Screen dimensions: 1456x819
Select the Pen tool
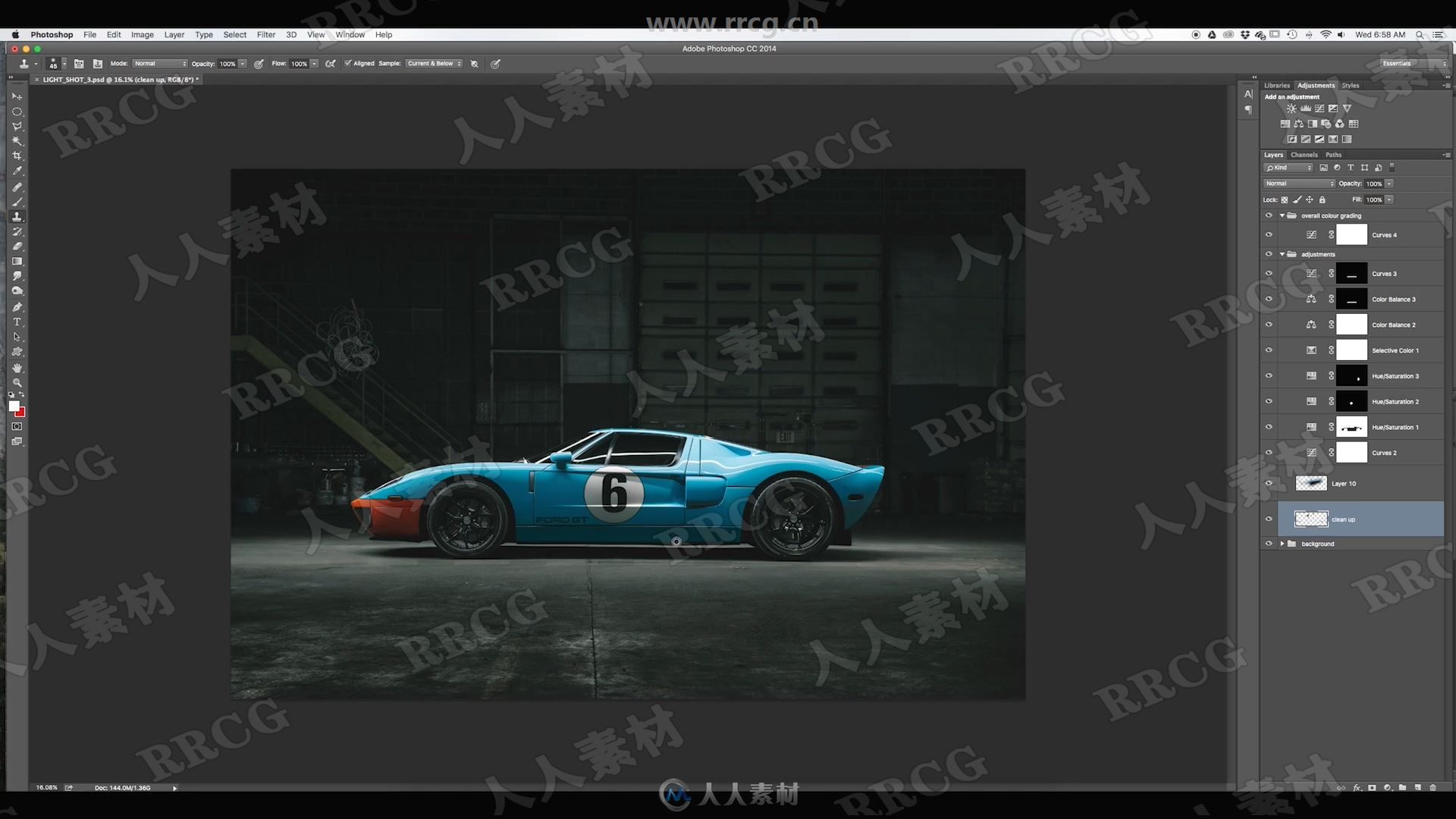tap(17, 307)
